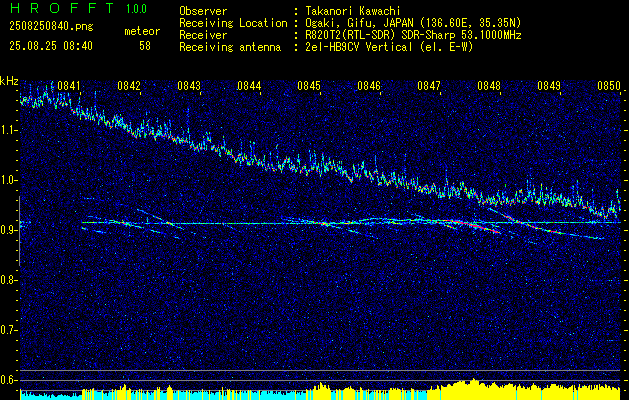
Task: Click the 1.0 kHz axis label
Action: point(8,180)
